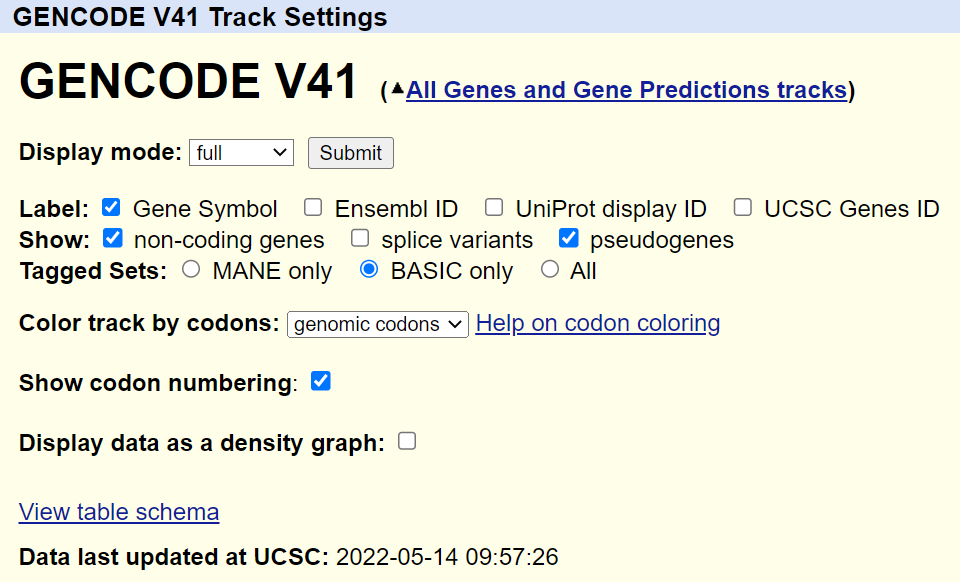Click the GENCODE V41 Track Settings title bar
Viewport: 960px width, 582px height.
pos(200,17)
